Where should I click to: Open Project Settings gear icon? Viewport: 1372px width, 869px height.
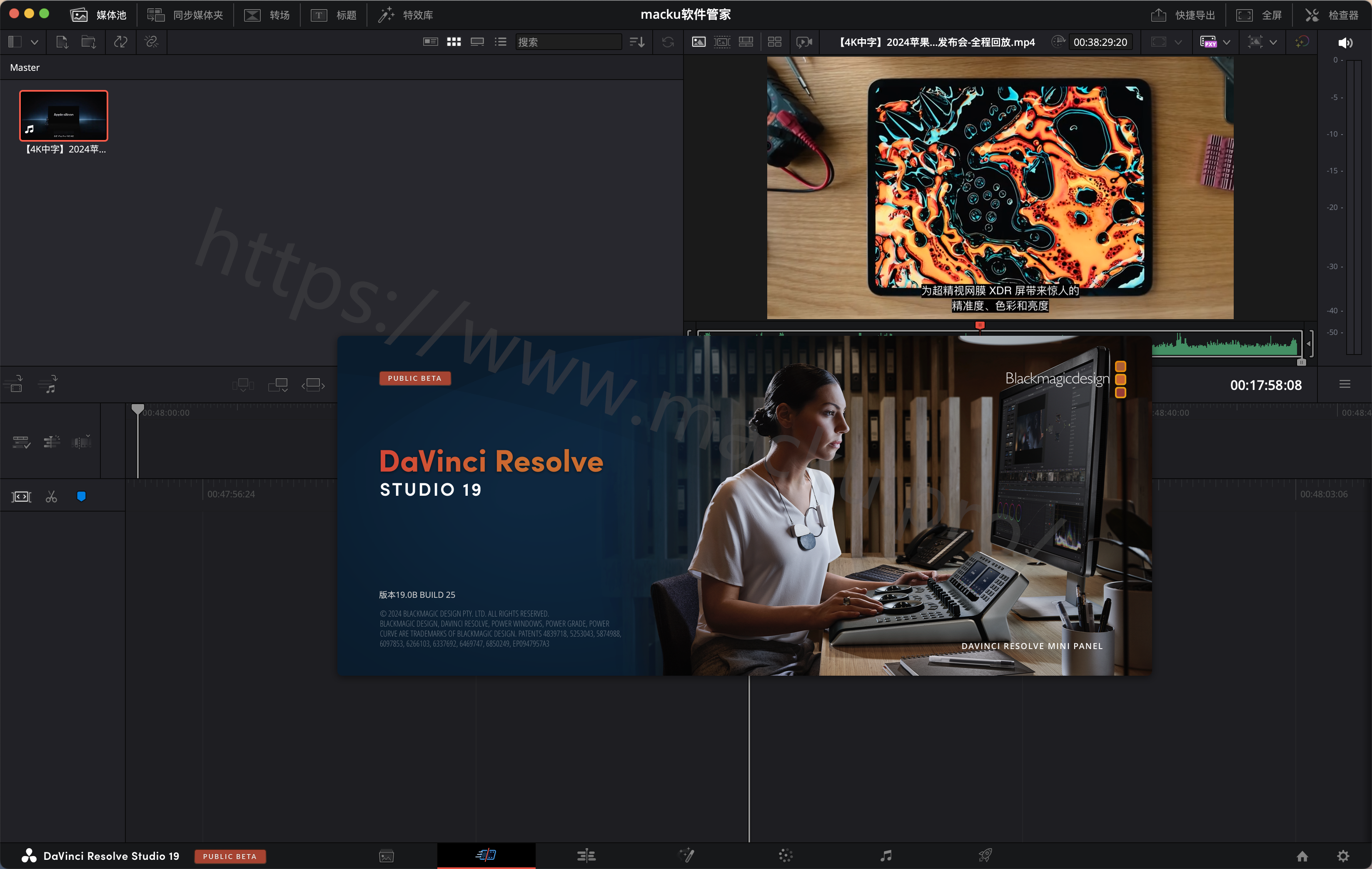click(1343, 856)
